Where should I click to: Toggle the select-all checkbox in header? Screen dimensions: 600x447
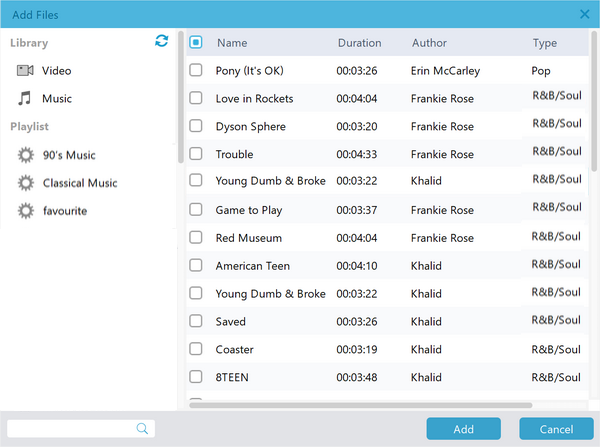click(196, 43)
